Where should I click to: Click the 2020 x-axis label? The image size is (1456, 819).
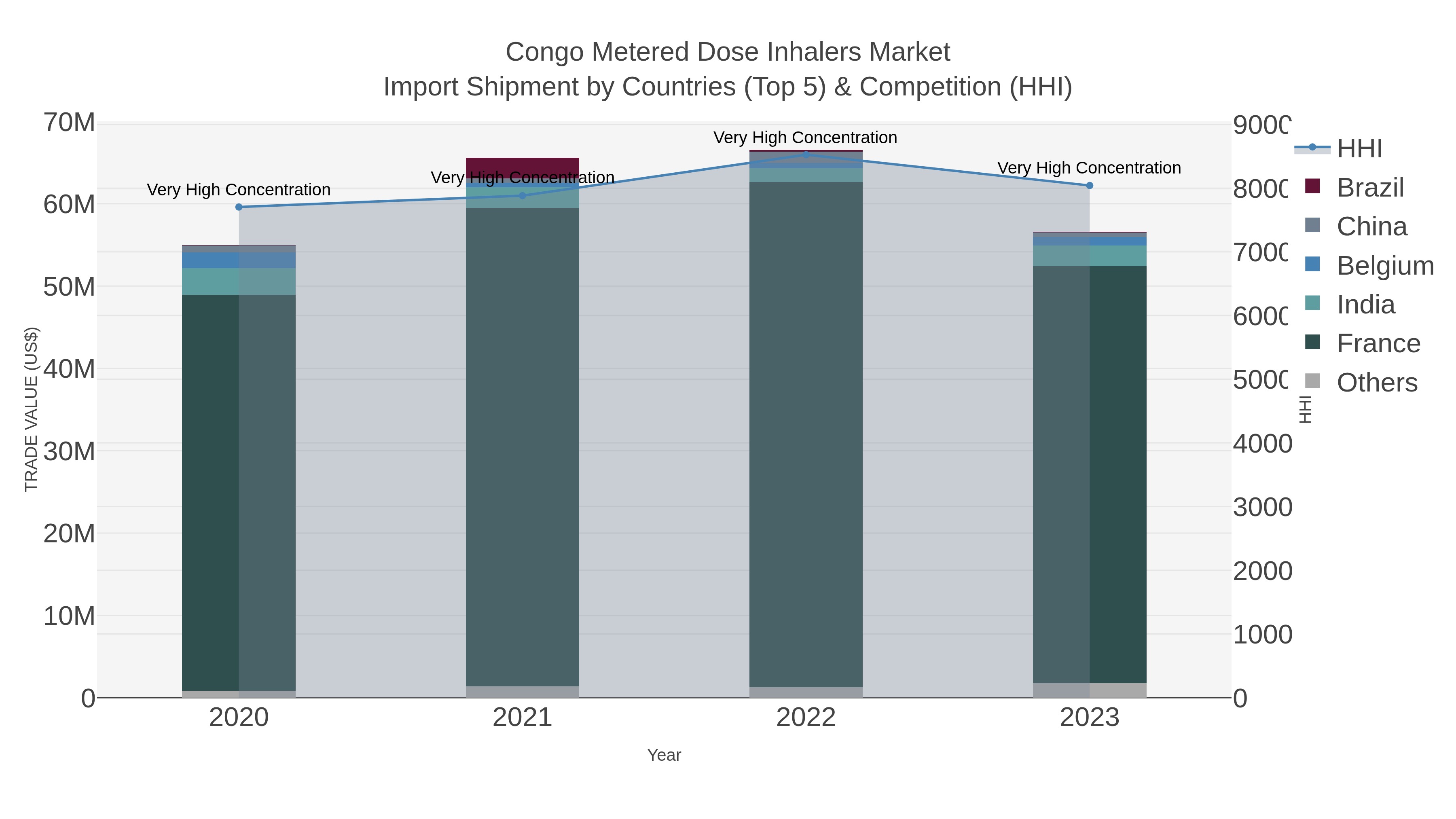coord(239,717)
